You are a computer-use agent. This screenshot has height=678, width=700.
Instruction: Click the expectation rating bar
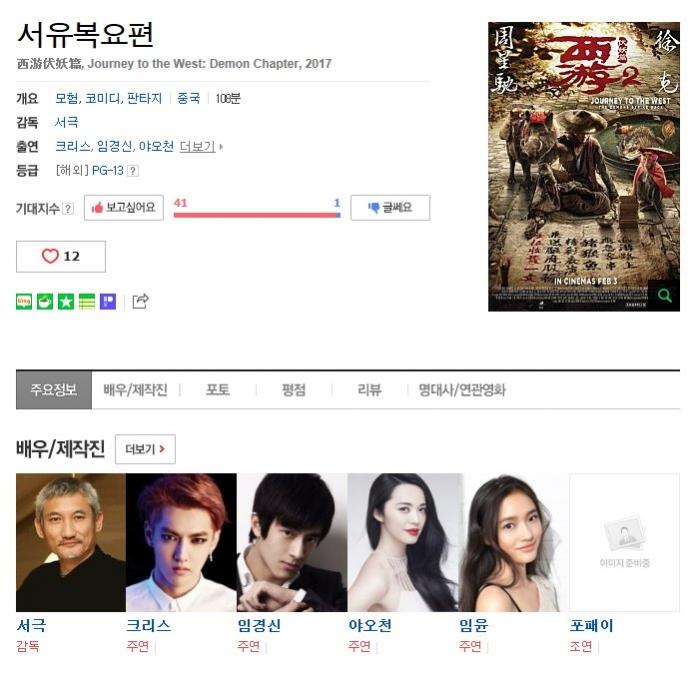(257, 215)
